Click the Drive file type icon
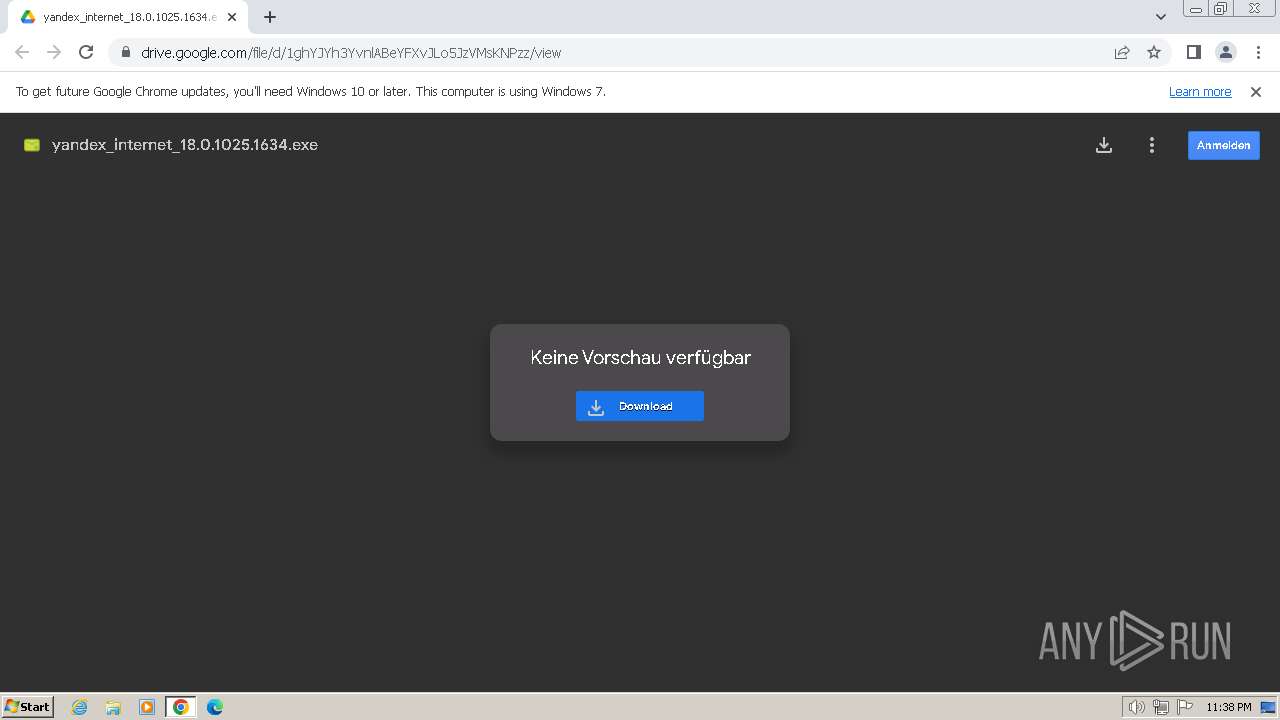This screenshot has width=1280, height=720. pyautogui.click(x=32, y=145)
